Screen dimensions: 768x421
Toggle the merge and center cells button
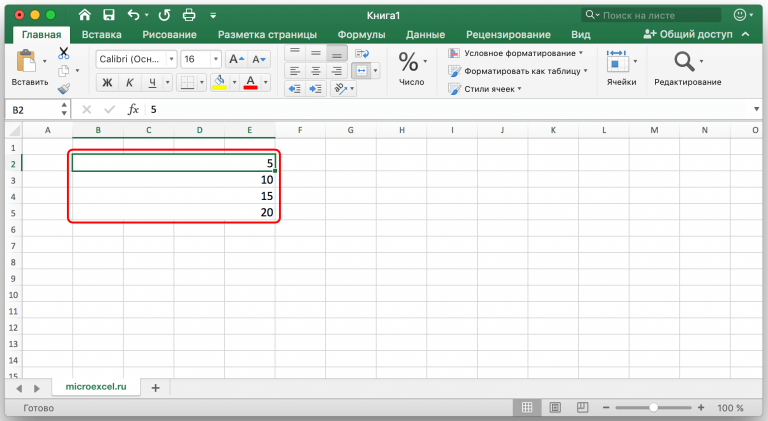click(x=361, y=71)
